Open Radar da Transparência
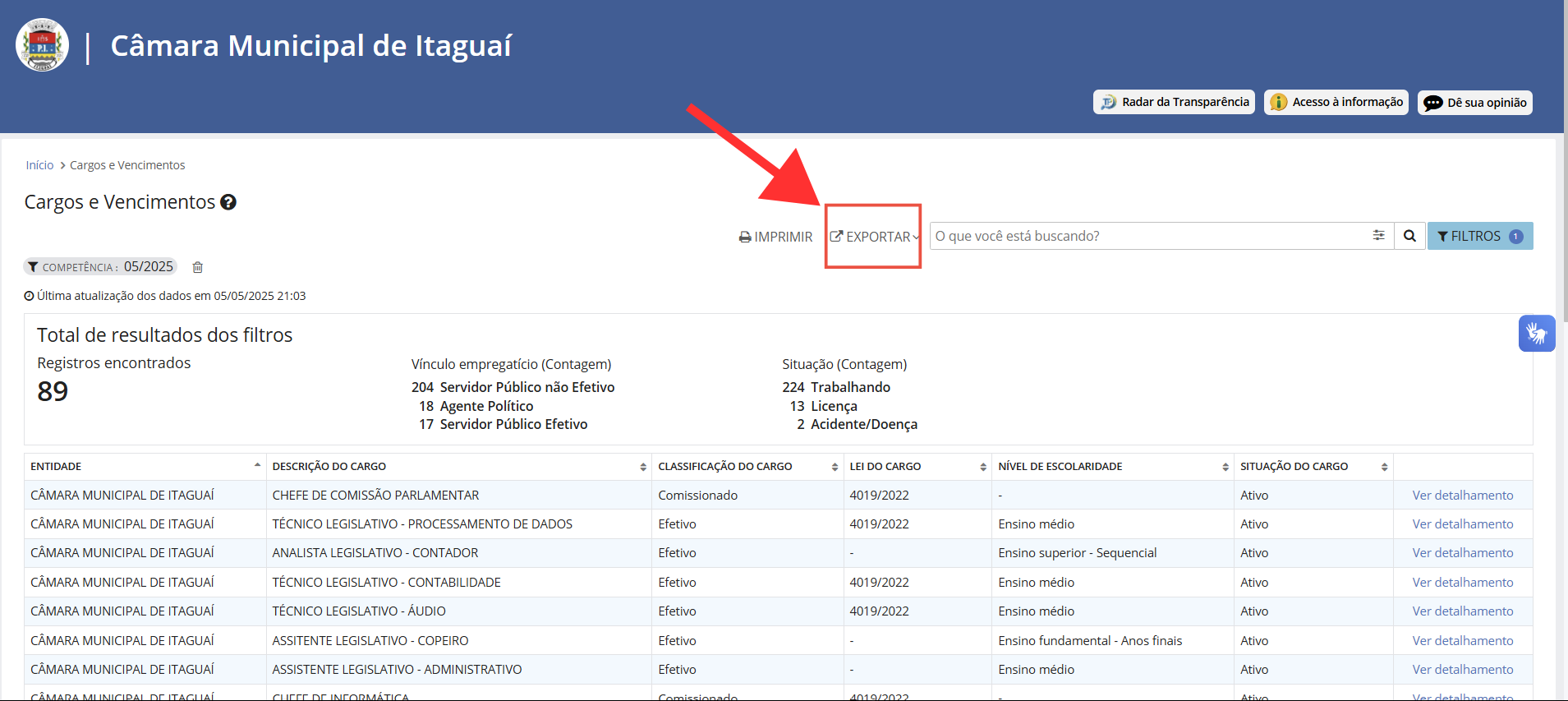The height and width of the screenshot is (701, 1568). pyautogui.click(x=1174, y=102)
